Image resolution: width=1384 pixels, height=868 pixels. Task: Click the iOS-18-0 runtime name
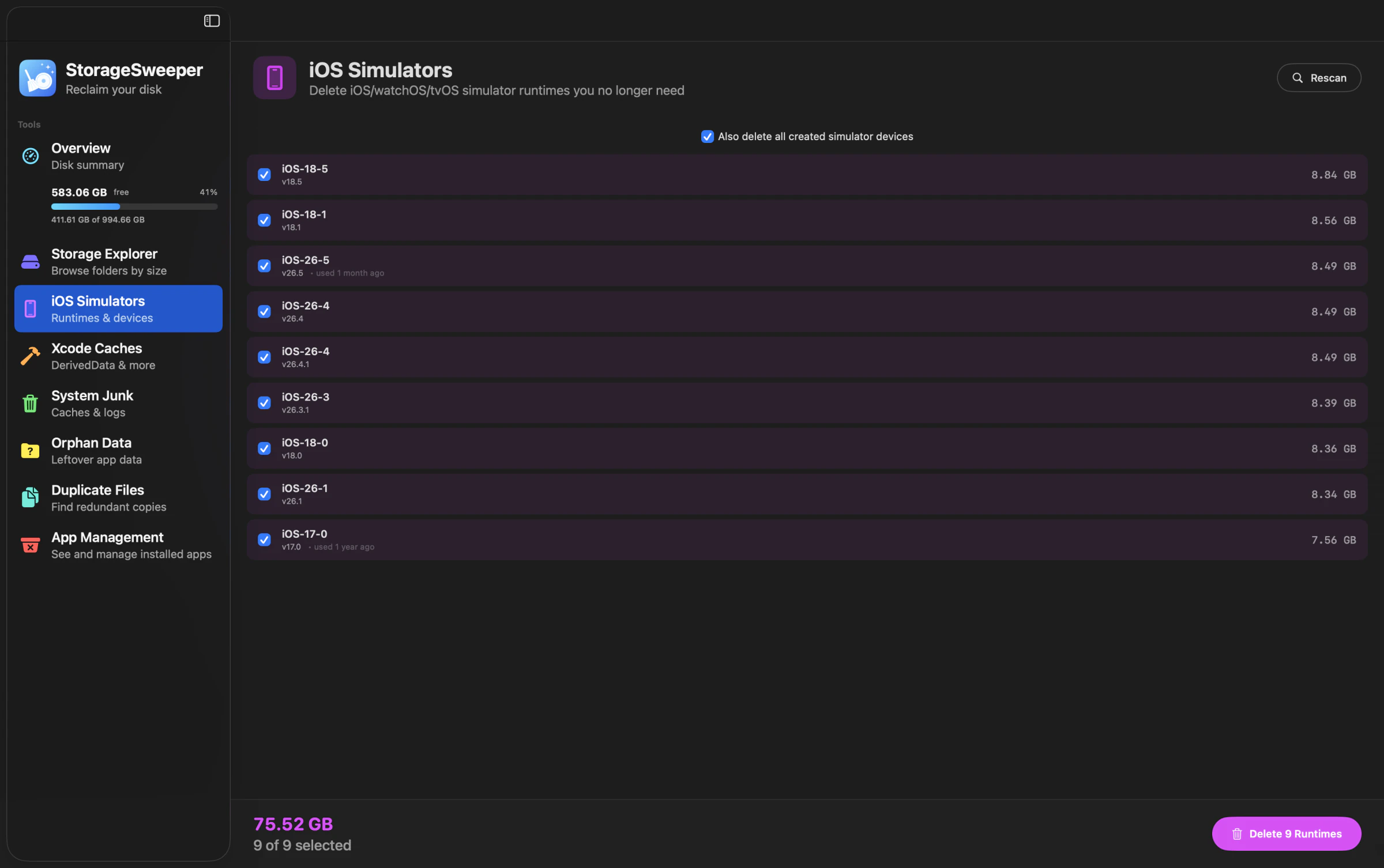(x=304, y=443)
